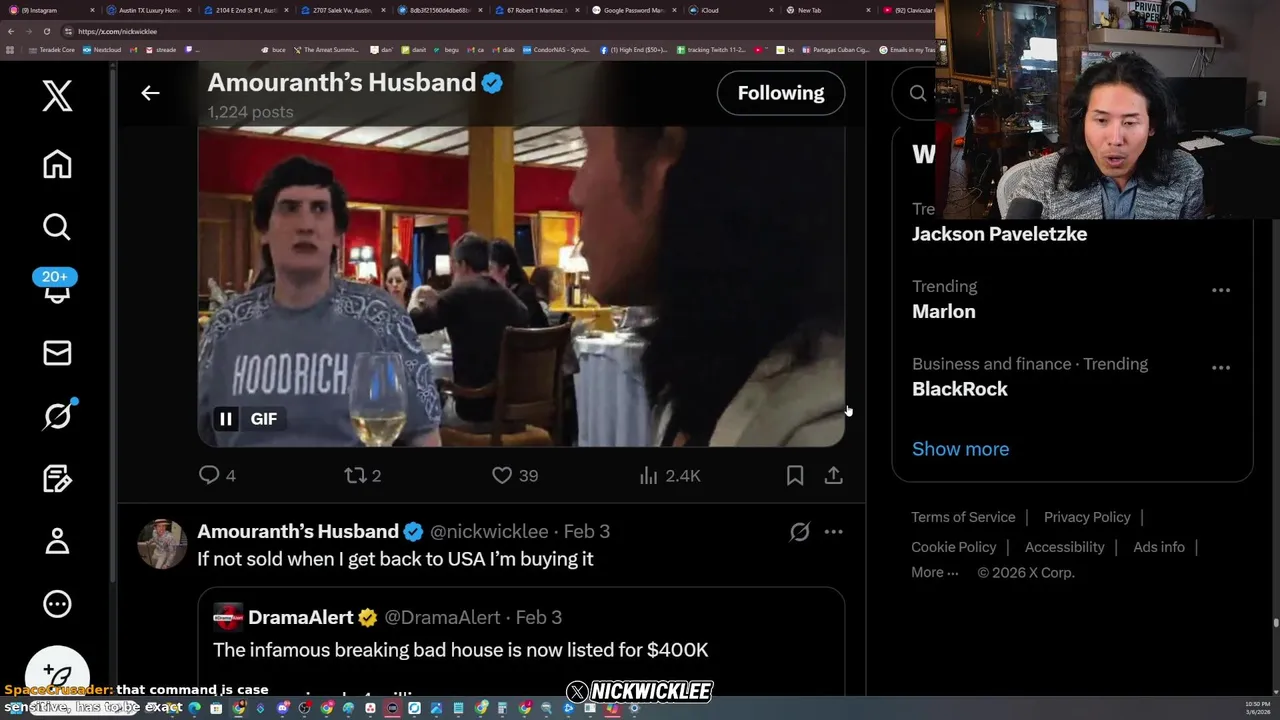The height and width of the screenshot is (720, 1280).
Task: View analytics showing 2.4K views
Action: (x=669, y=476)
